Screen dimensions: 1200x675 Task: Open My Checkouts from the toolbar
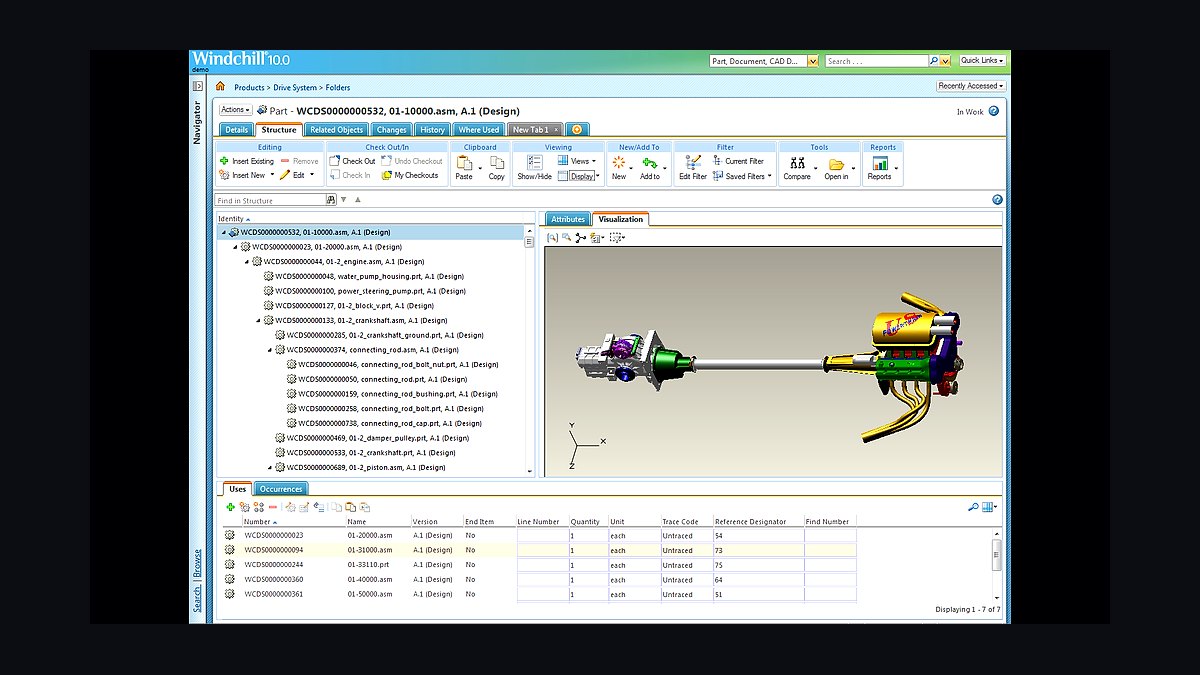410,175
